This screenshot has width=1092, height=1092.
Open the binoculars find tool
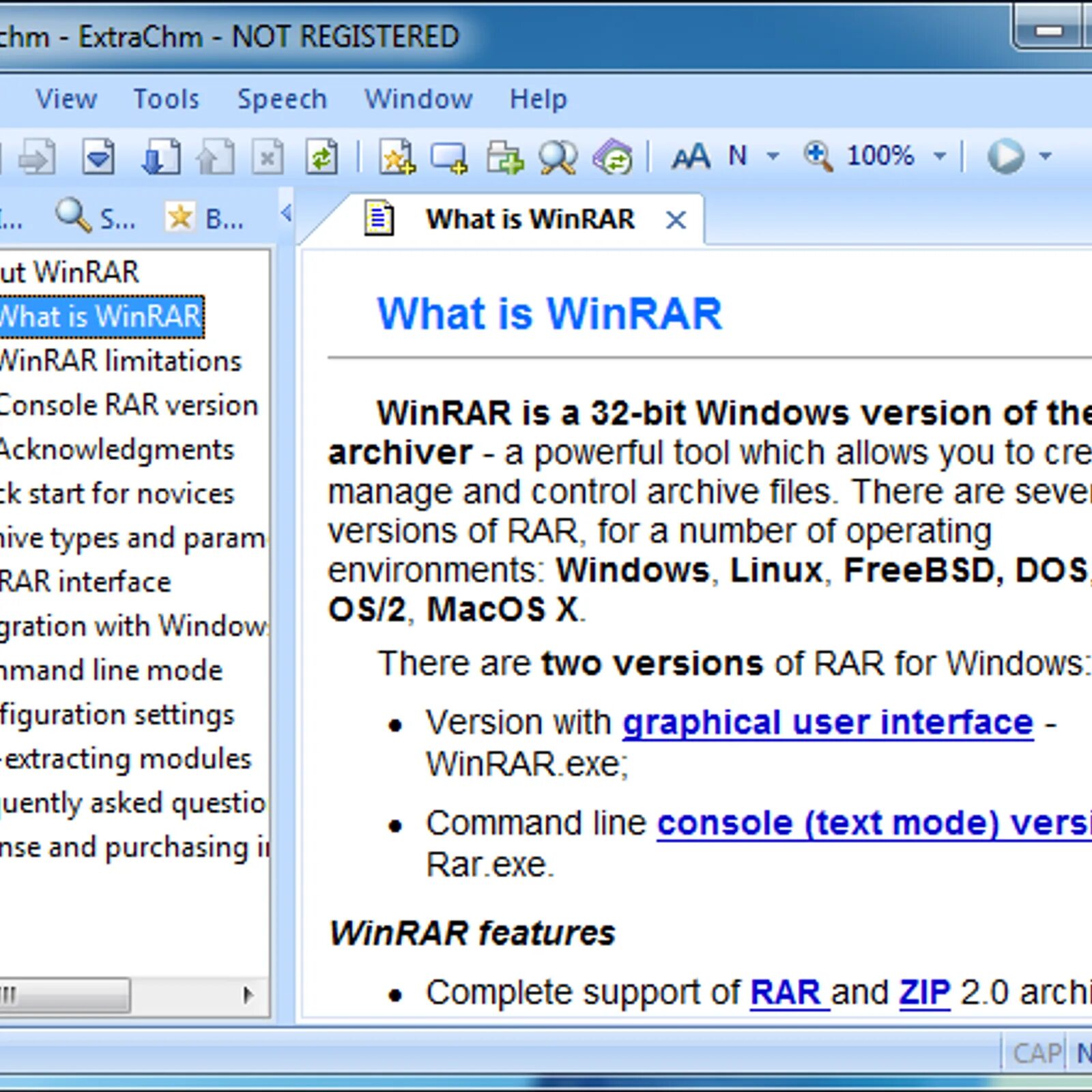click(x=558, y=157)
